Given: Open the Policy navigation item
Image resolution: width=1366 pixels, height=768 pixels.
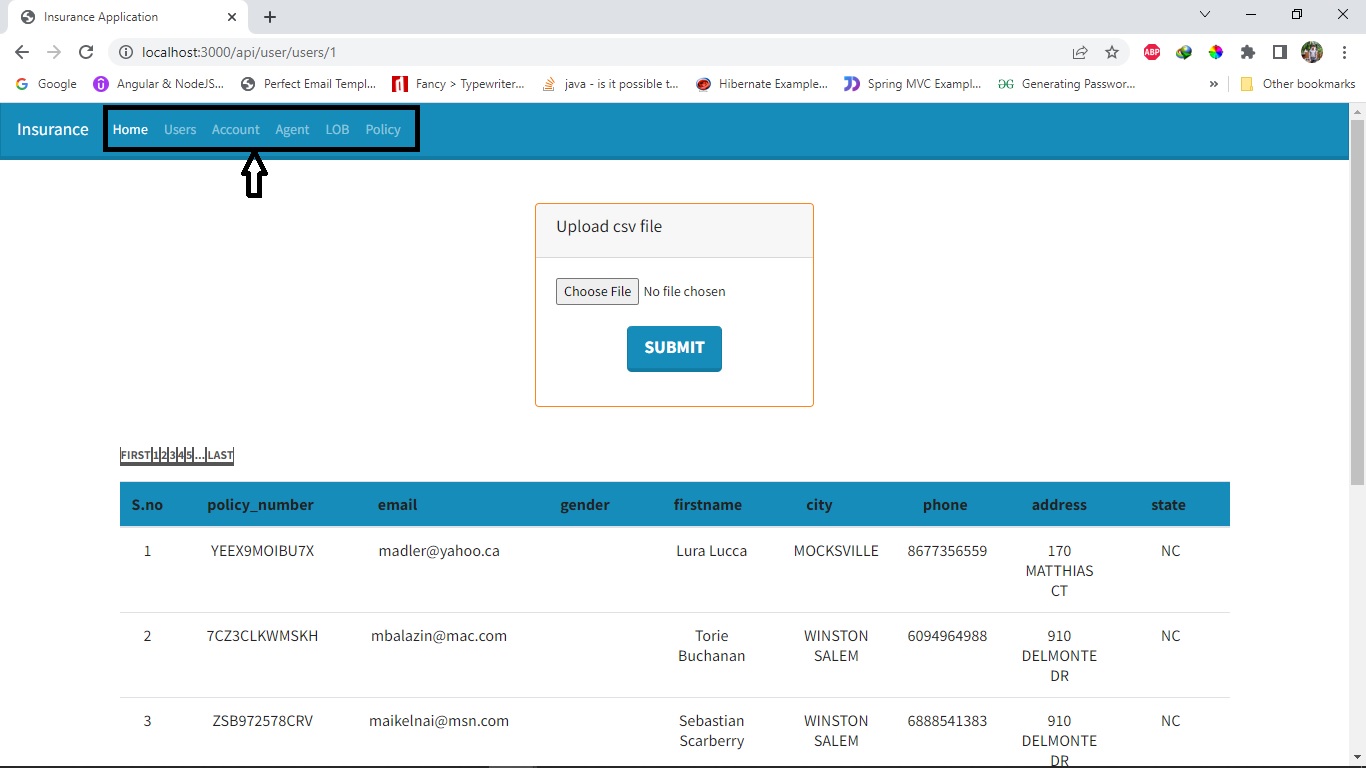Looking at the screenshot, I should click(x=383, y=129).
